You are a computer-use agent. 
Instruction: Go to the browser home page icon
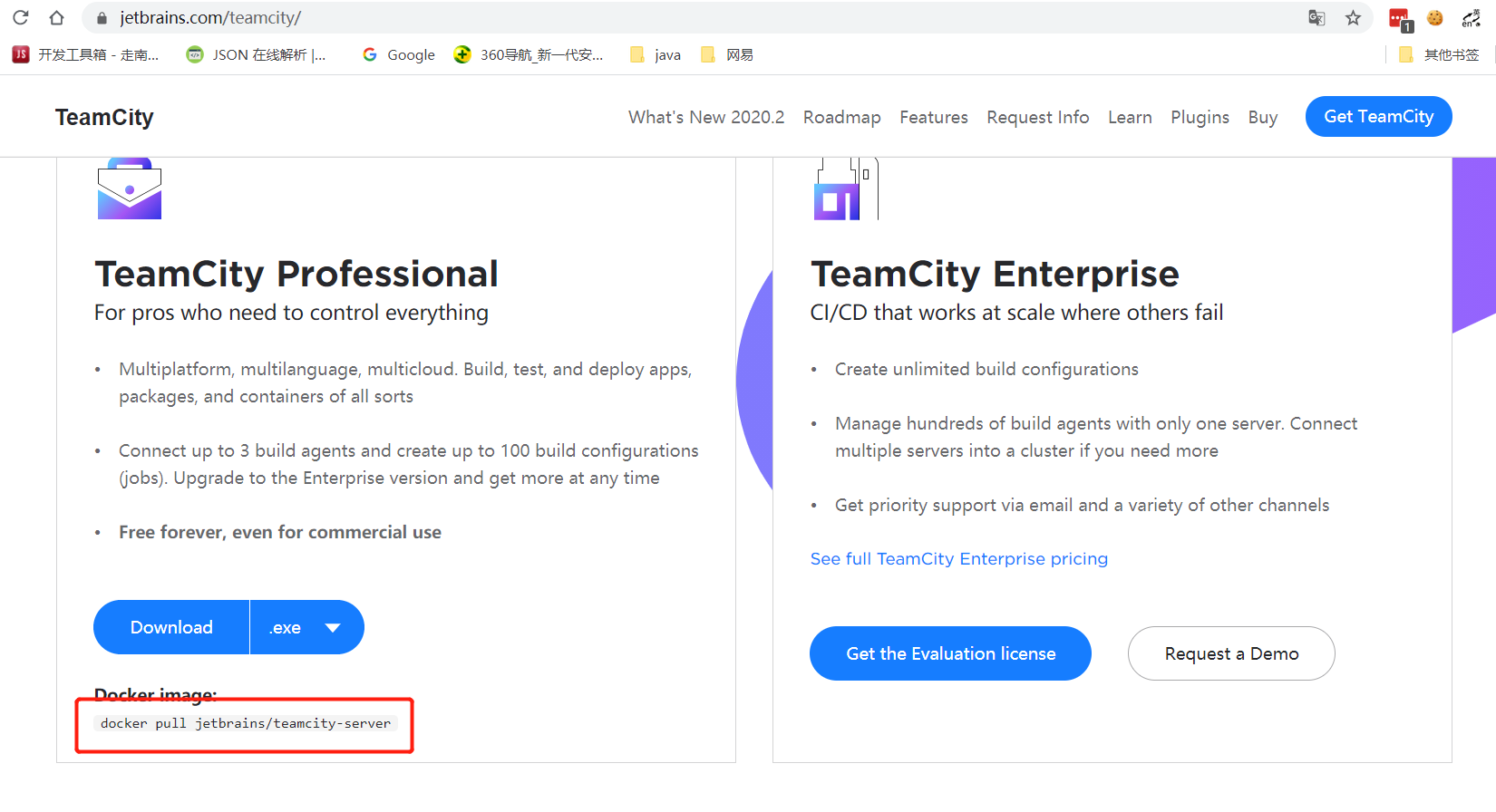[x=56, y=17]
